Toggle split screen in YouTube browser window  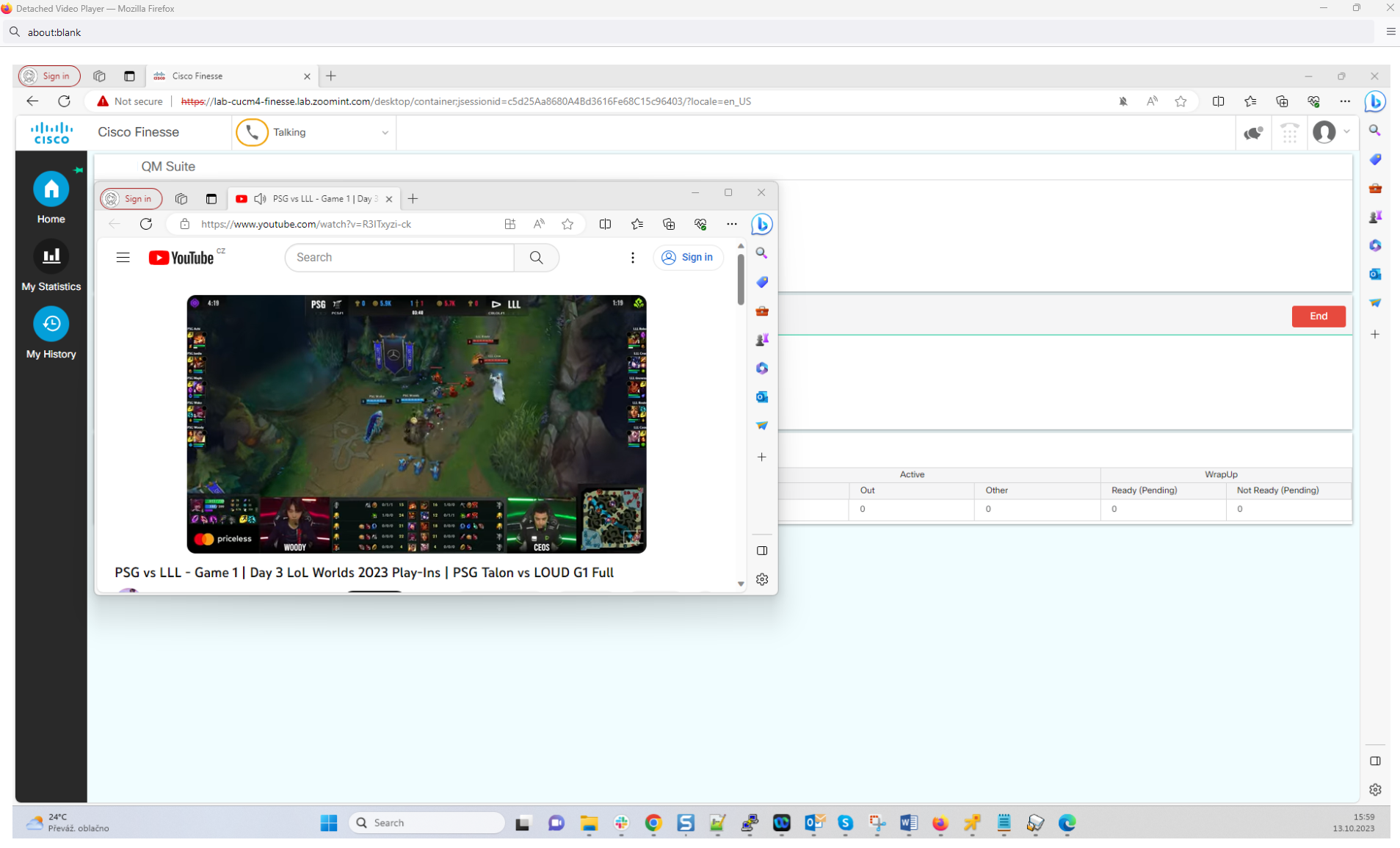pos(605,225)
